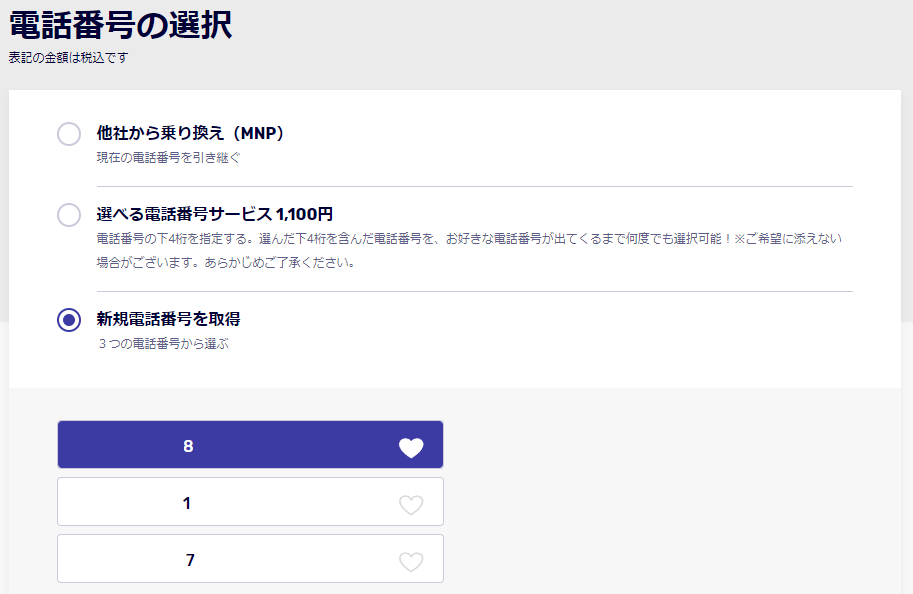913x594 pixels.
Task: Click the digit 7 inside the bottom button
Action: point(190,560)
